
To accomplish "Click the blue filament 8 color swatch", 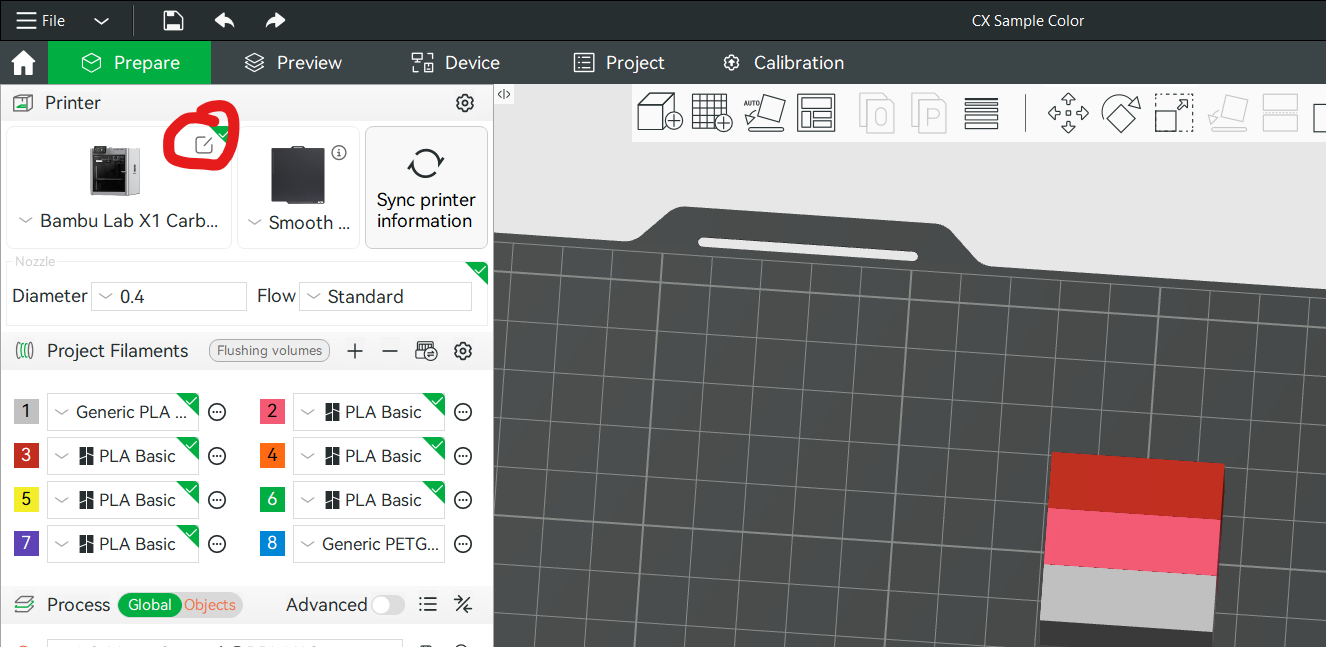I will point(272,543).
